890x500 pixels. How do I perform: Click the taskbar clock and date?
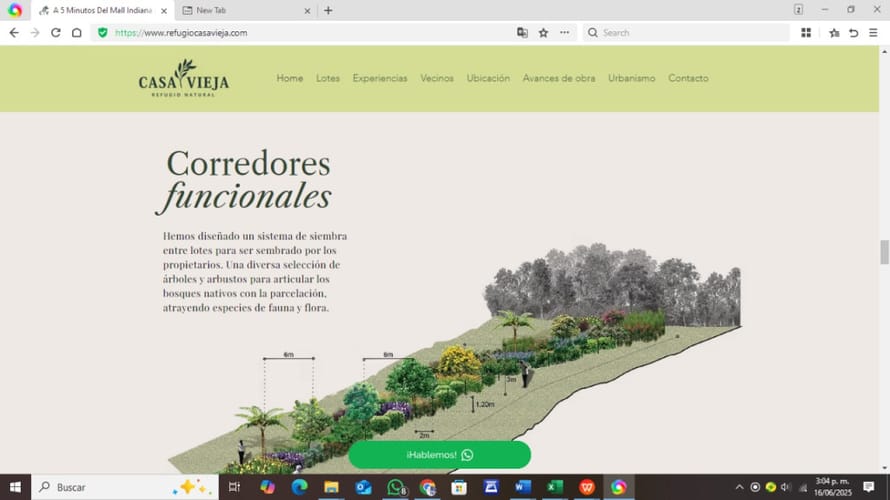(833, 487)
